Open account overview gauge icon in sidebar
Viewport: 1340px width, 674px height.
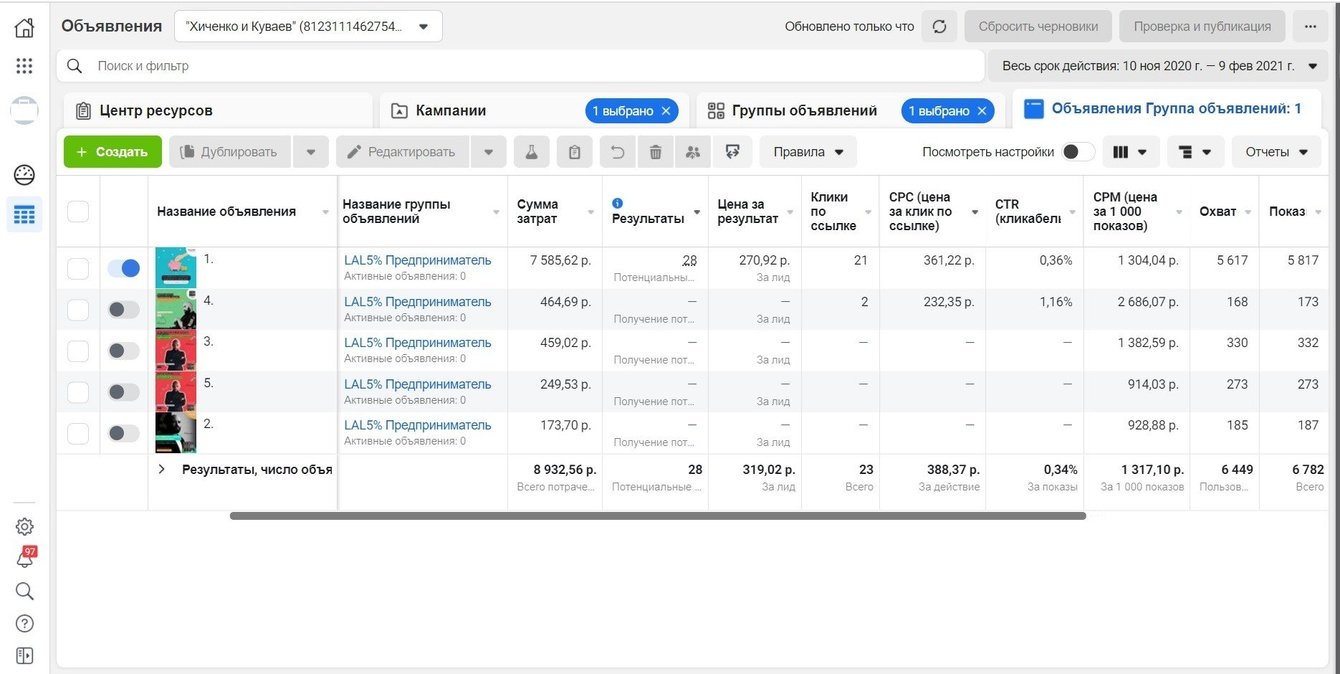pos(25,175)
